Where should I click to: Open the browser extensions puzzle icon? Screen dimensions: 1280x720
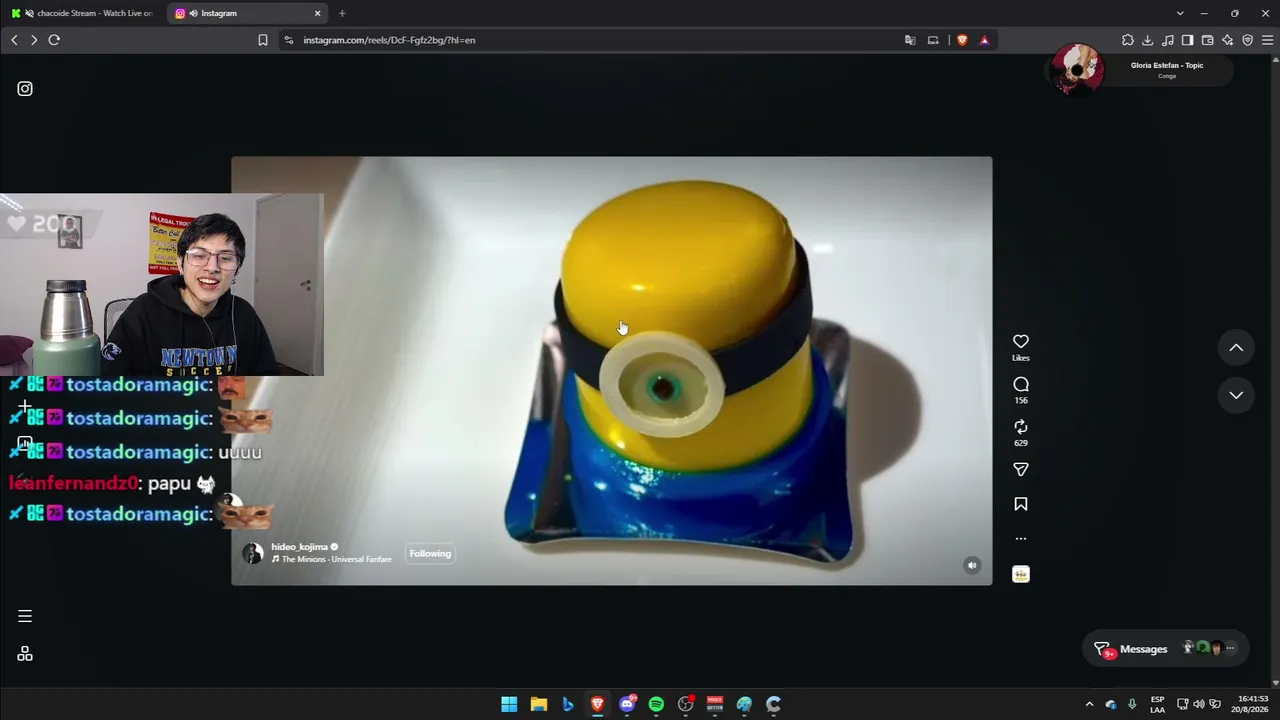[x=1127, y=40]
